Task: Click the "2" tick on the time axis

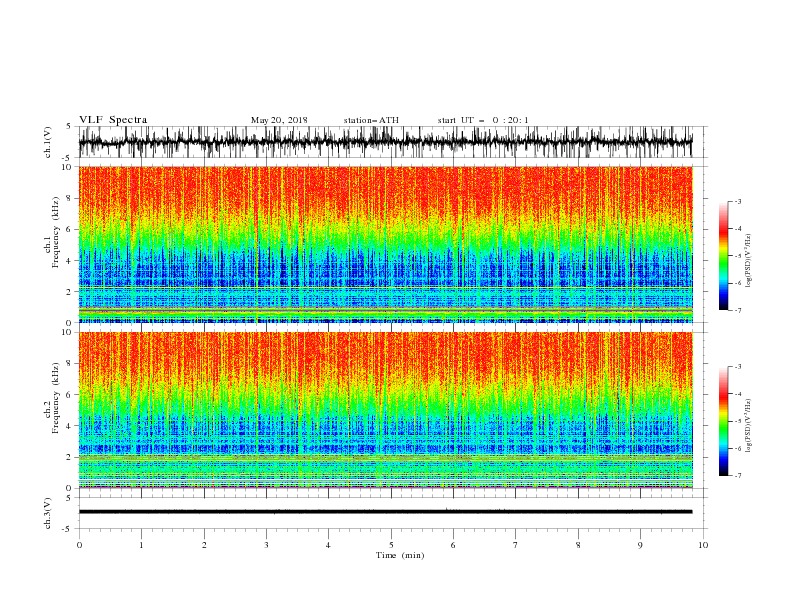Action: click(204, 545)
